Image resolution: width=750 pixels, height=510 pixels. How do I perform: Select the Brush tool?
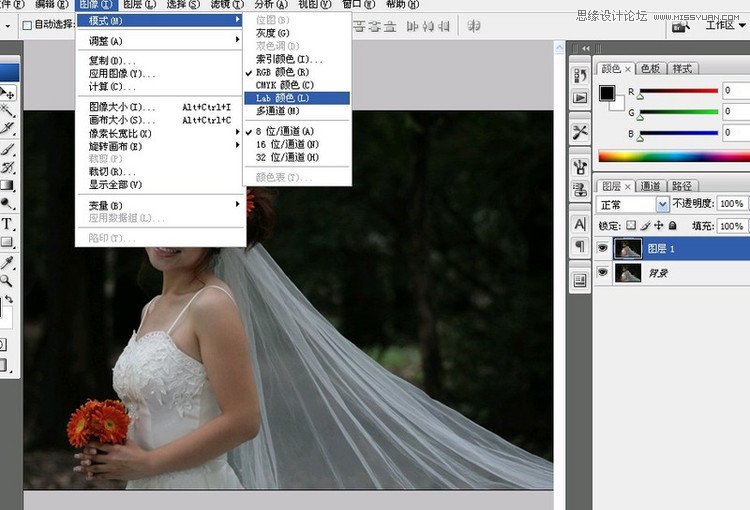click(x=7, y=149)
